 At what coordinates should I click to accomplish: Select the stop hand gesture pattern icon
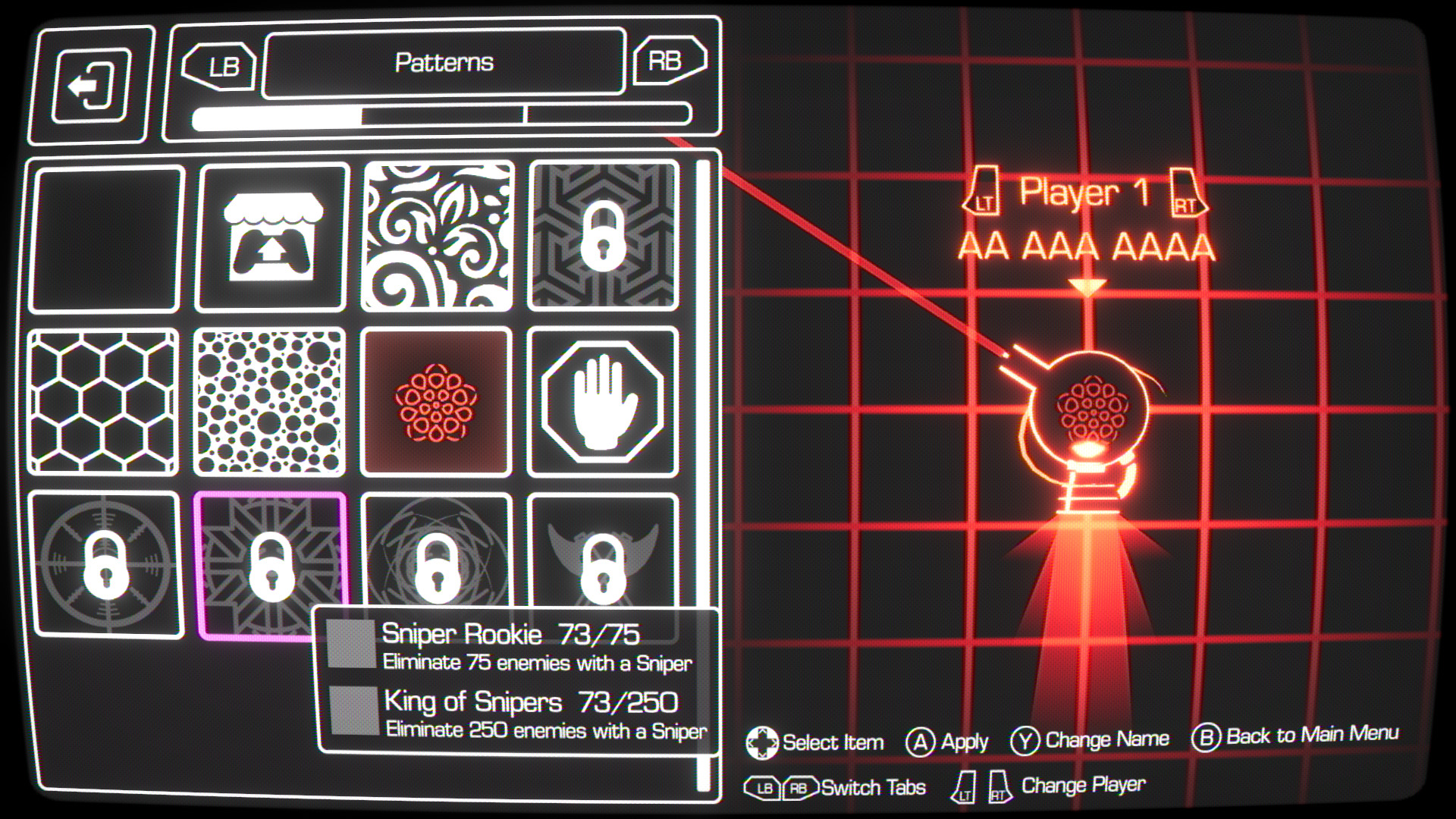(x=603, y=398)
